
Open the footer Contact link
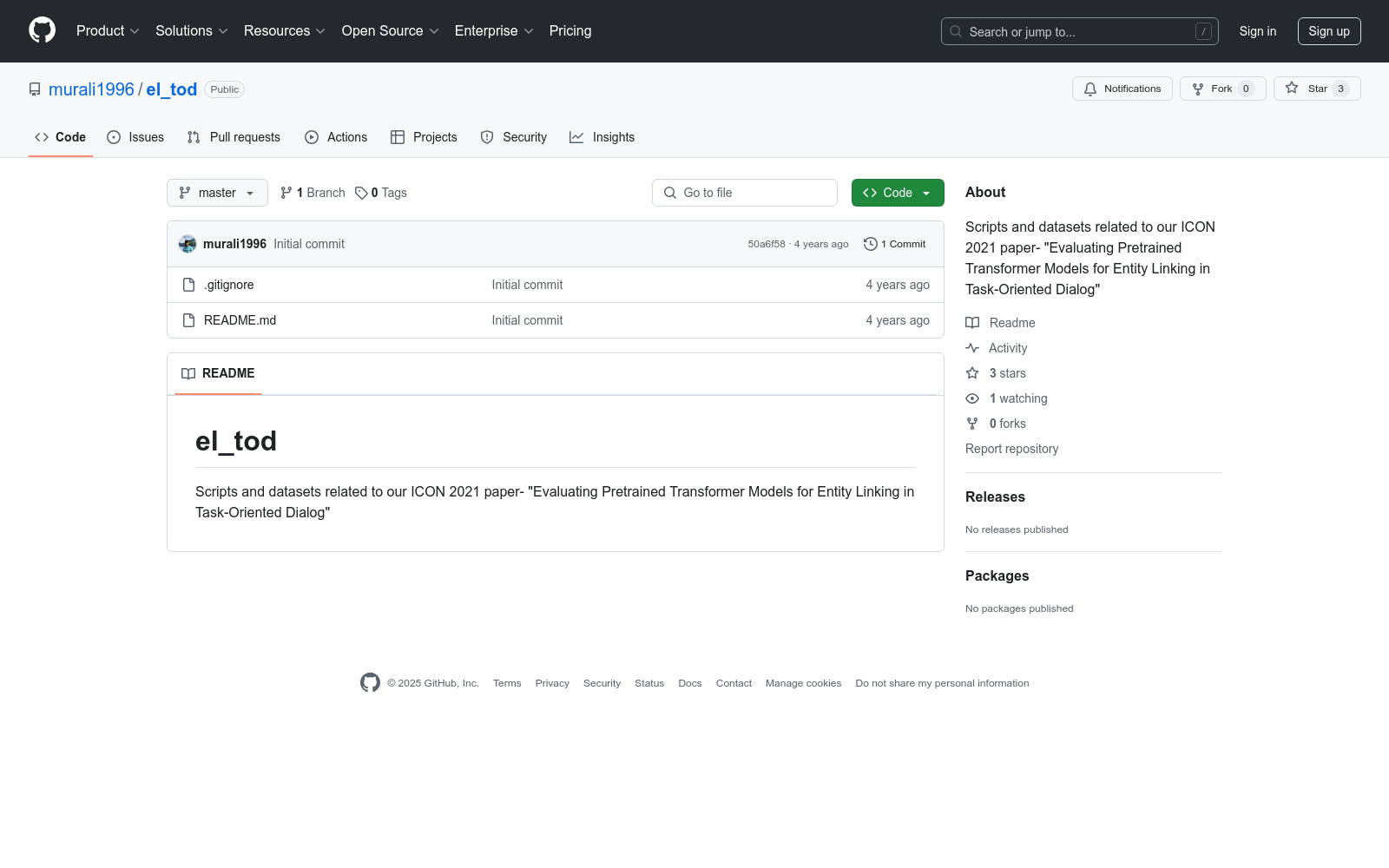coord(734,683)
